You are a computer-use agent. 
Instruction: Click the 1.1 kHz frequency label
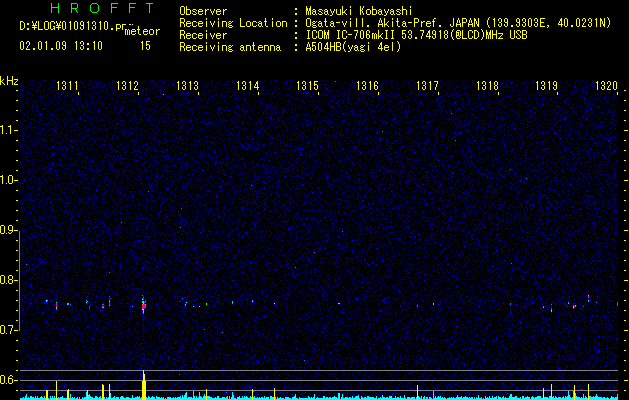(x=8, y=130)
